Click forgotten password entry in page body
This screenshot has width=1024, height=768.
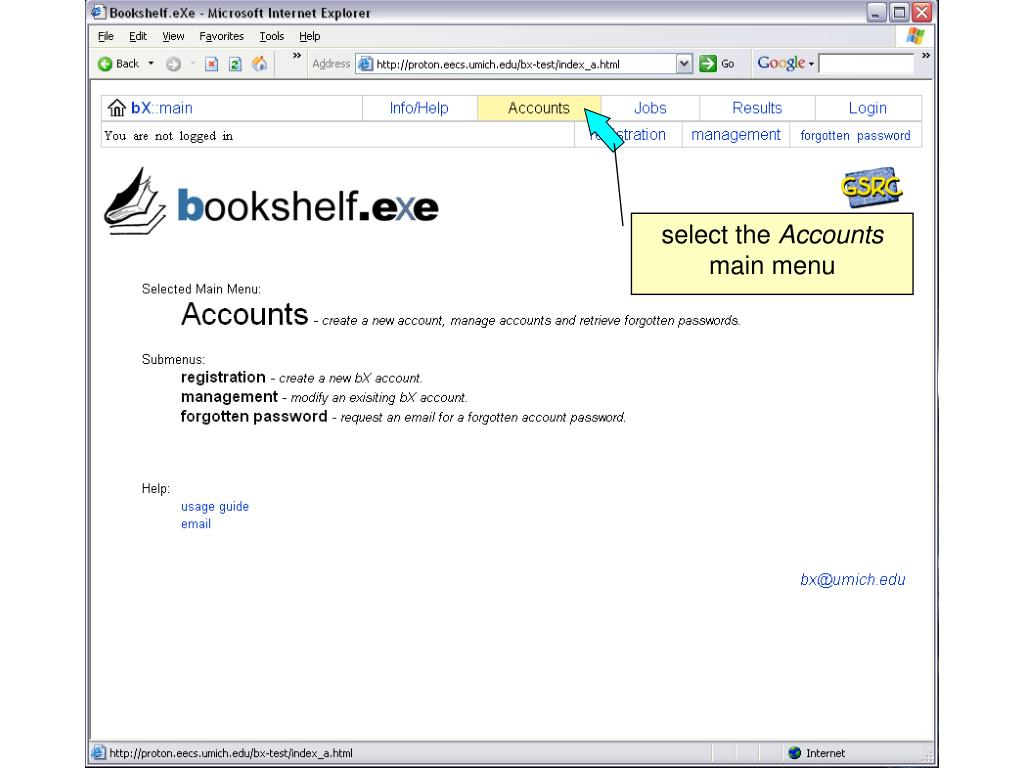[254, 417]
